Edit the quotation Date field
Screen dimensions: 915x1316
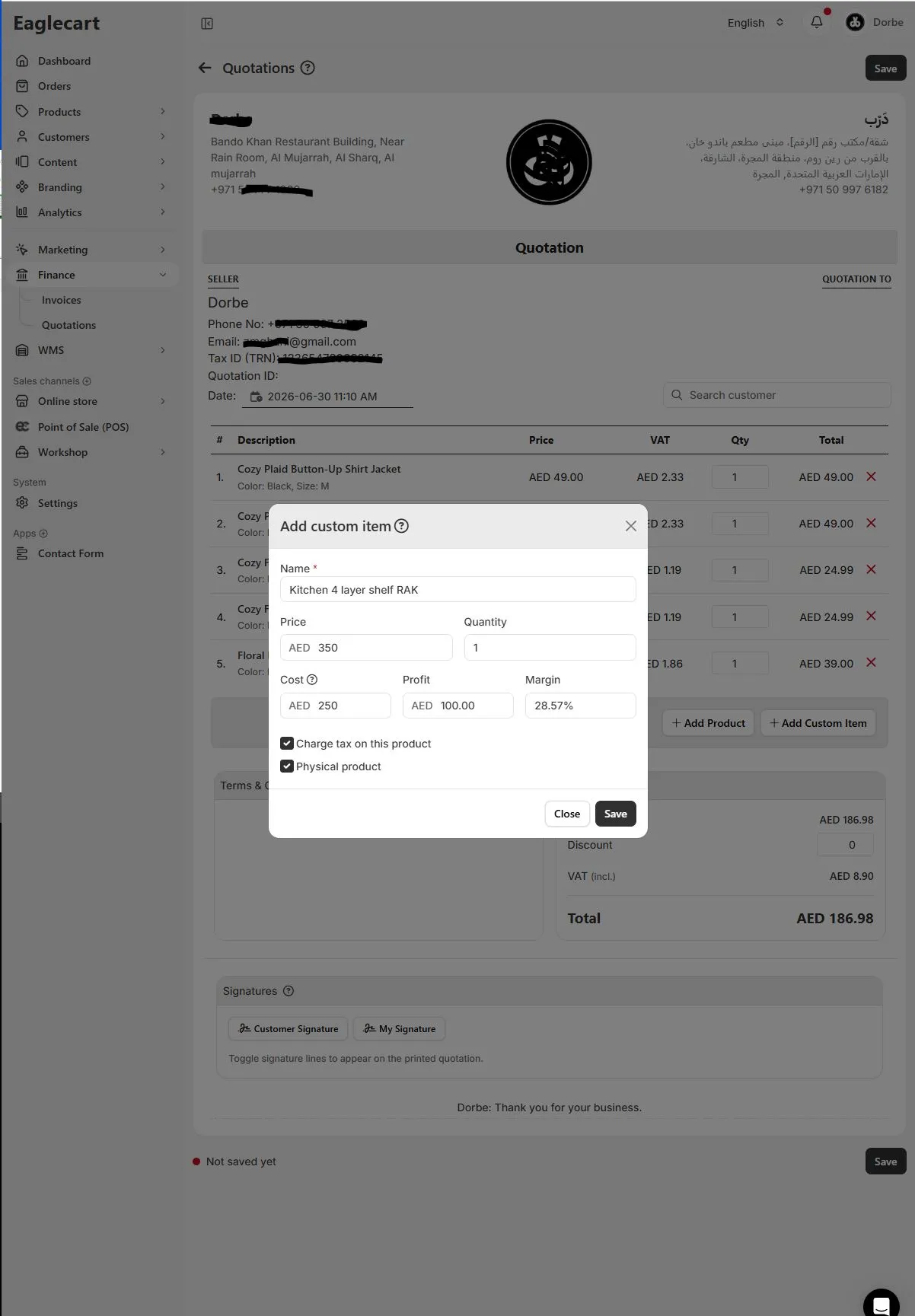click(x=327, y=397)
